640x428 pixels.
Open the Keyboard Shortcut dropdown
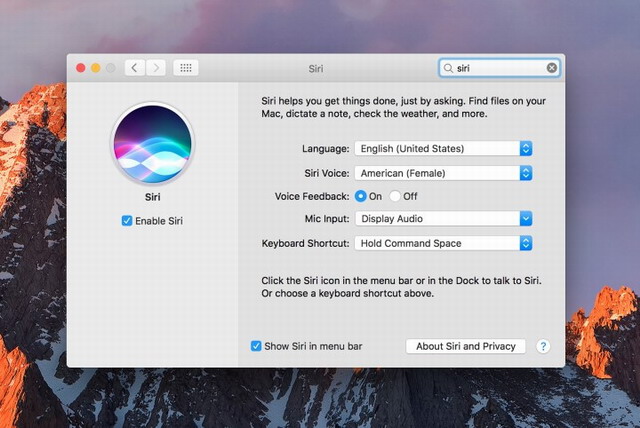pyautogui.click(x=443, y=243)
